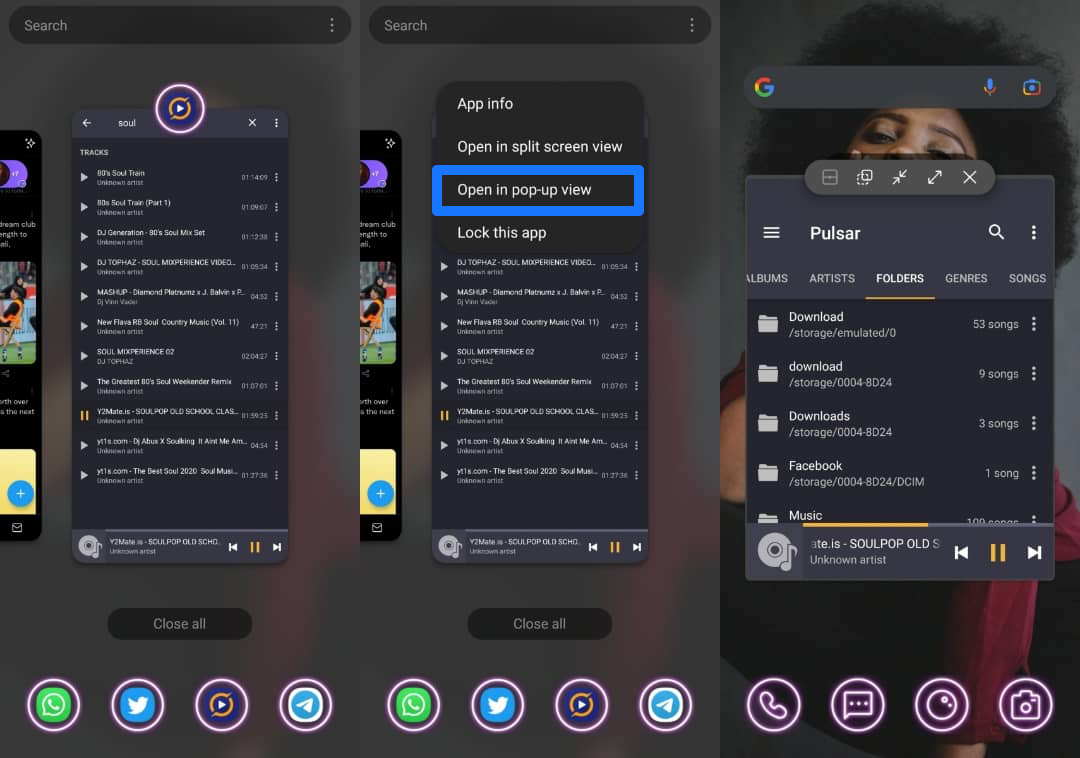Tap Close all on the left recents screen
Image resolution: width=1080 pixels, height=758 pixels.
click(x=180, y=624)
